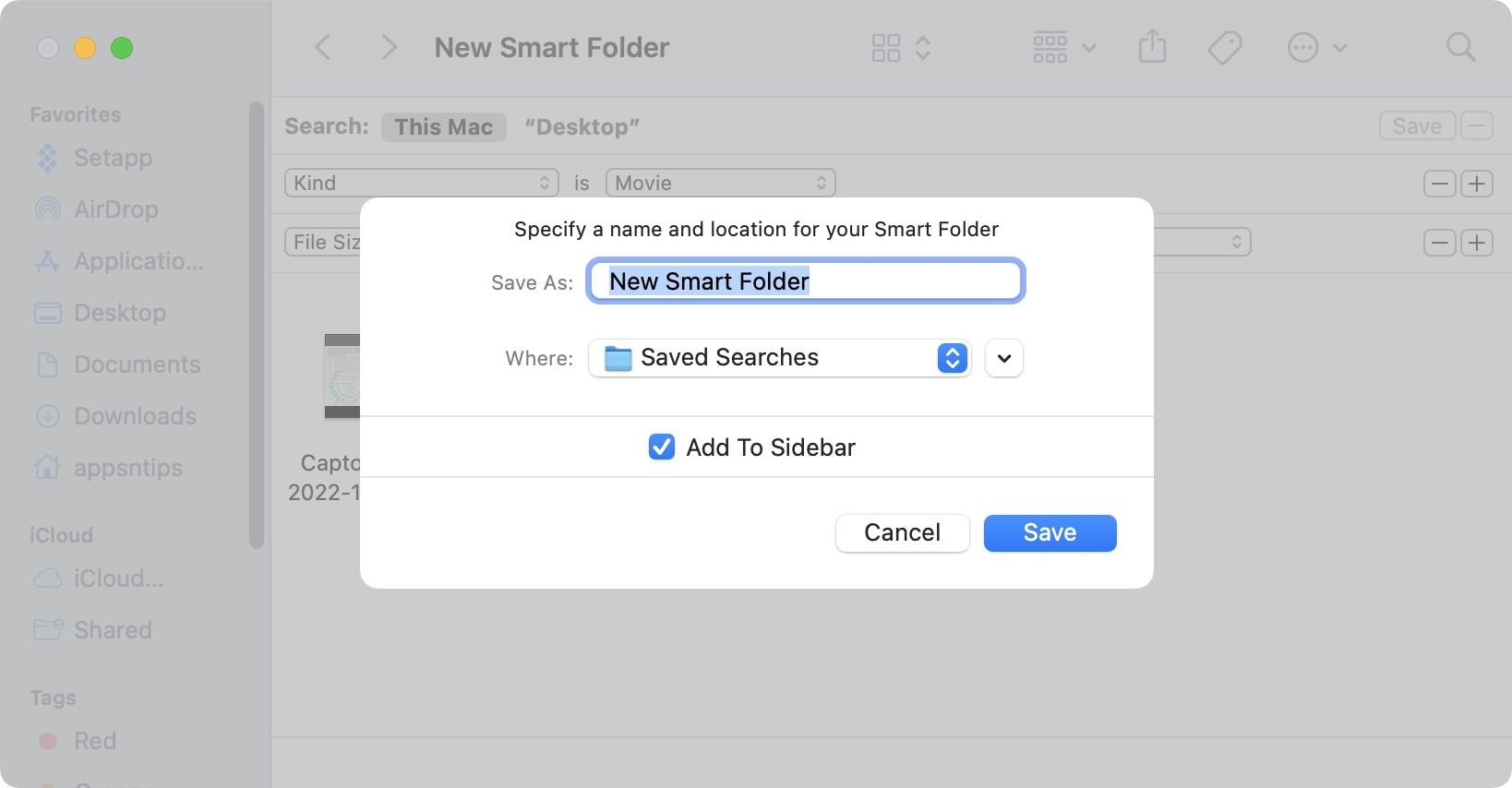The image size is (1512, 788).
Task: Click the Share icon in toolbar
Action: coord(1152,46)
